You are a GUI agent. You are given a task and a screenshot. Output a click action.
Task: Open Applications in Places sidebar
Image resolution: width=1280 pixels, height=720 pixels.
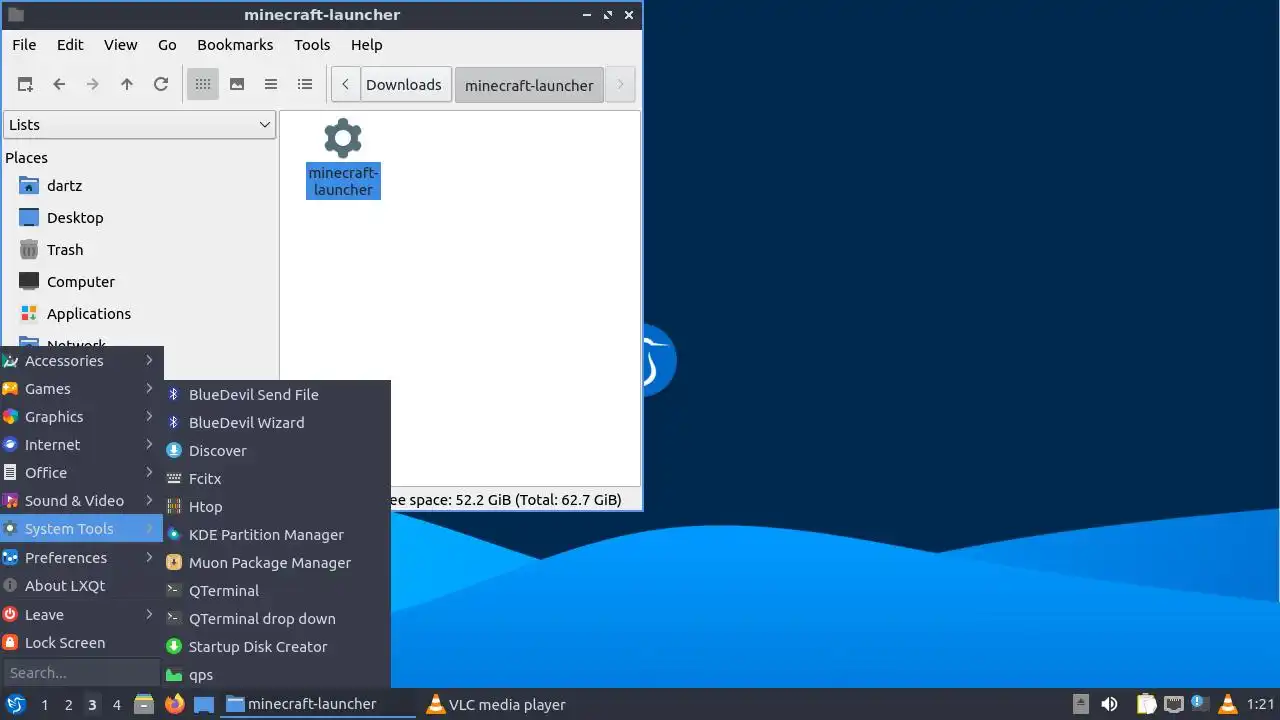click(89, 314)
